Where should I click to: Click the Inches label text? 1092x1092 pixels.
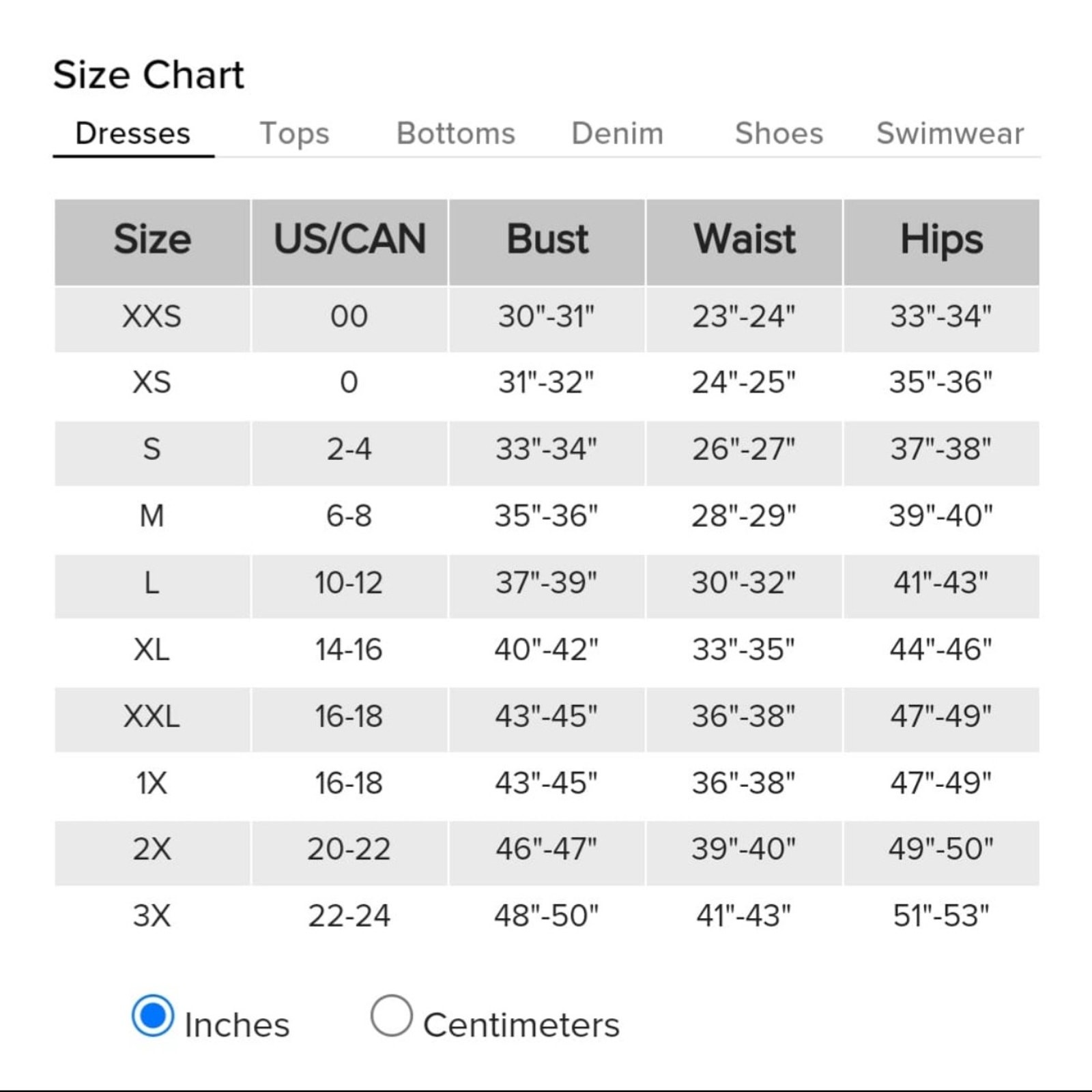[238, 1025]
